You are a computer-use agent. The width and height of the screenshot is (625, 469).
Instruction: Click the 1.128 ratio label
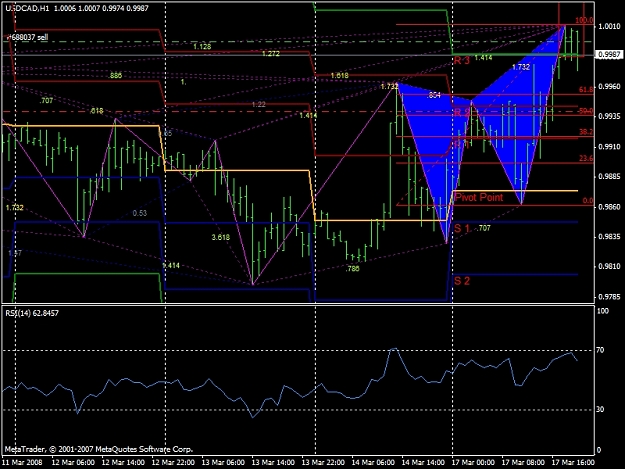[202, 47]
